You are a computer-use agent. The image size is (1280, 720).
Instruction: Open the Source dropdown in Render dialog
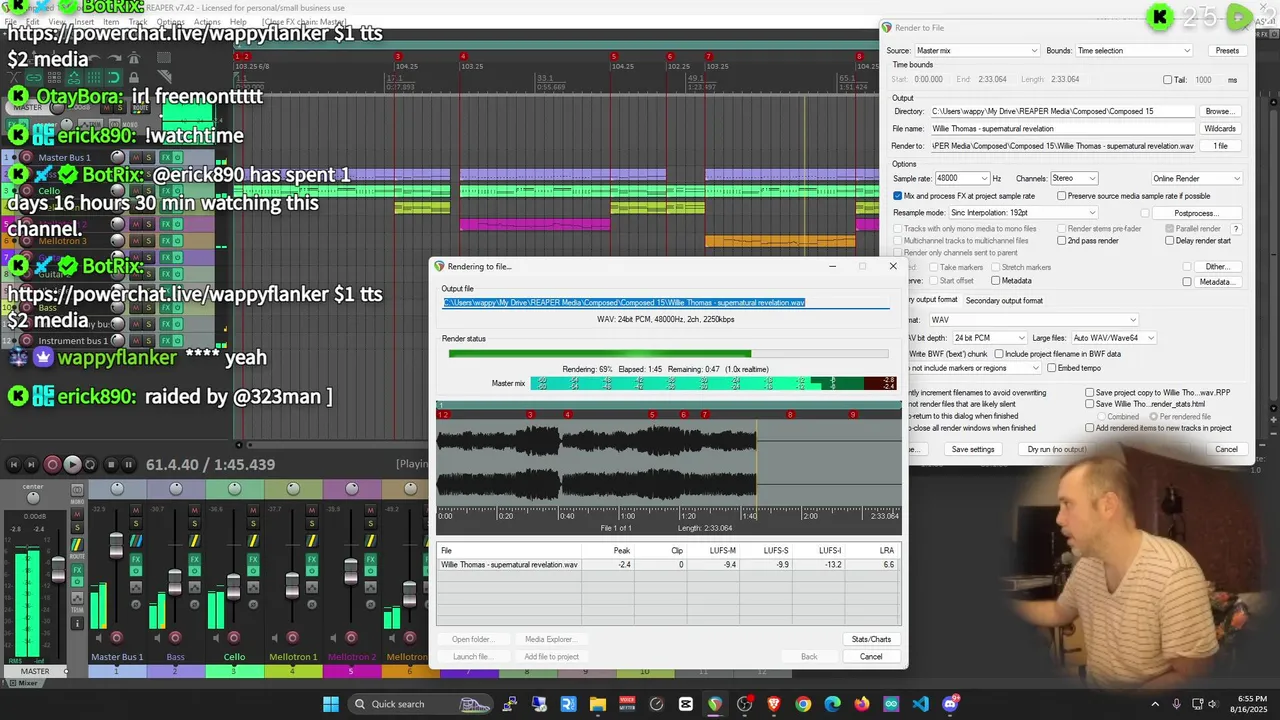coord(977,50)
